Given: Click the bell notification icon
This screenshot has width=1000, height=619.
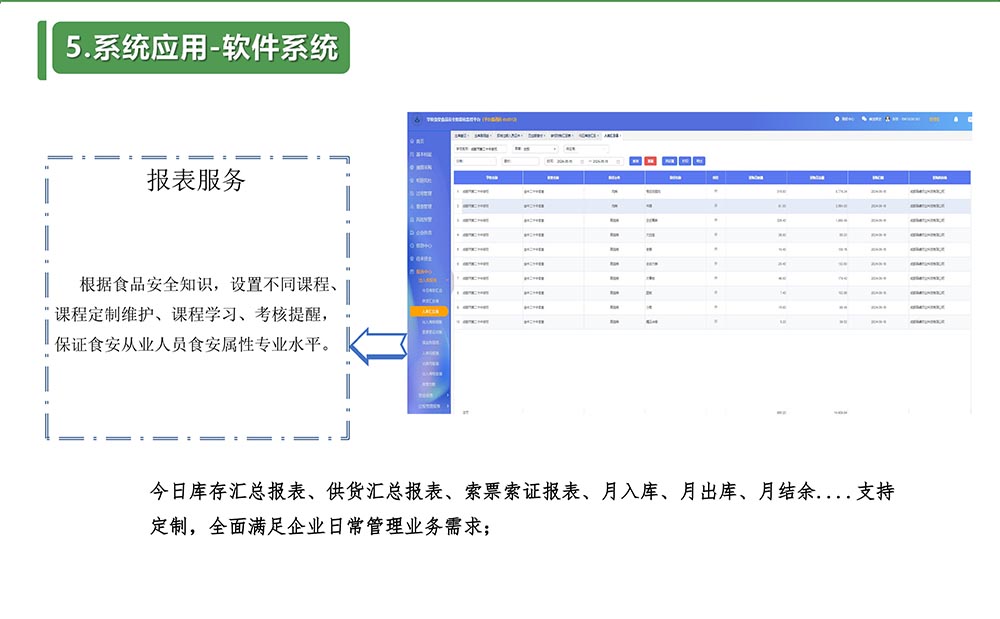Looking at the screenshot, I should tap(956, 119).
